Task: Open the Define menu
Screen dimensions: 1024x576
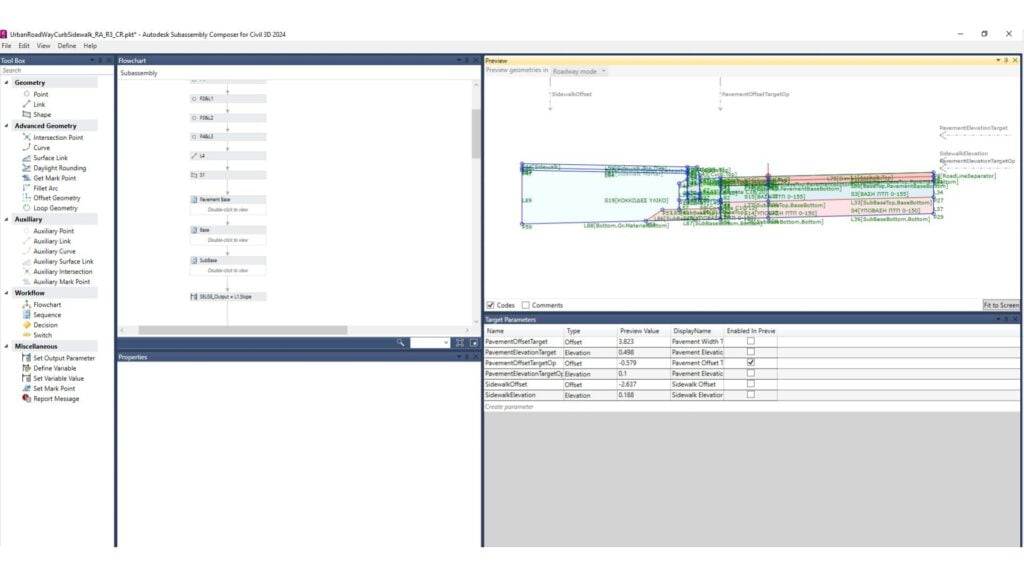Action: coord(66,46)
